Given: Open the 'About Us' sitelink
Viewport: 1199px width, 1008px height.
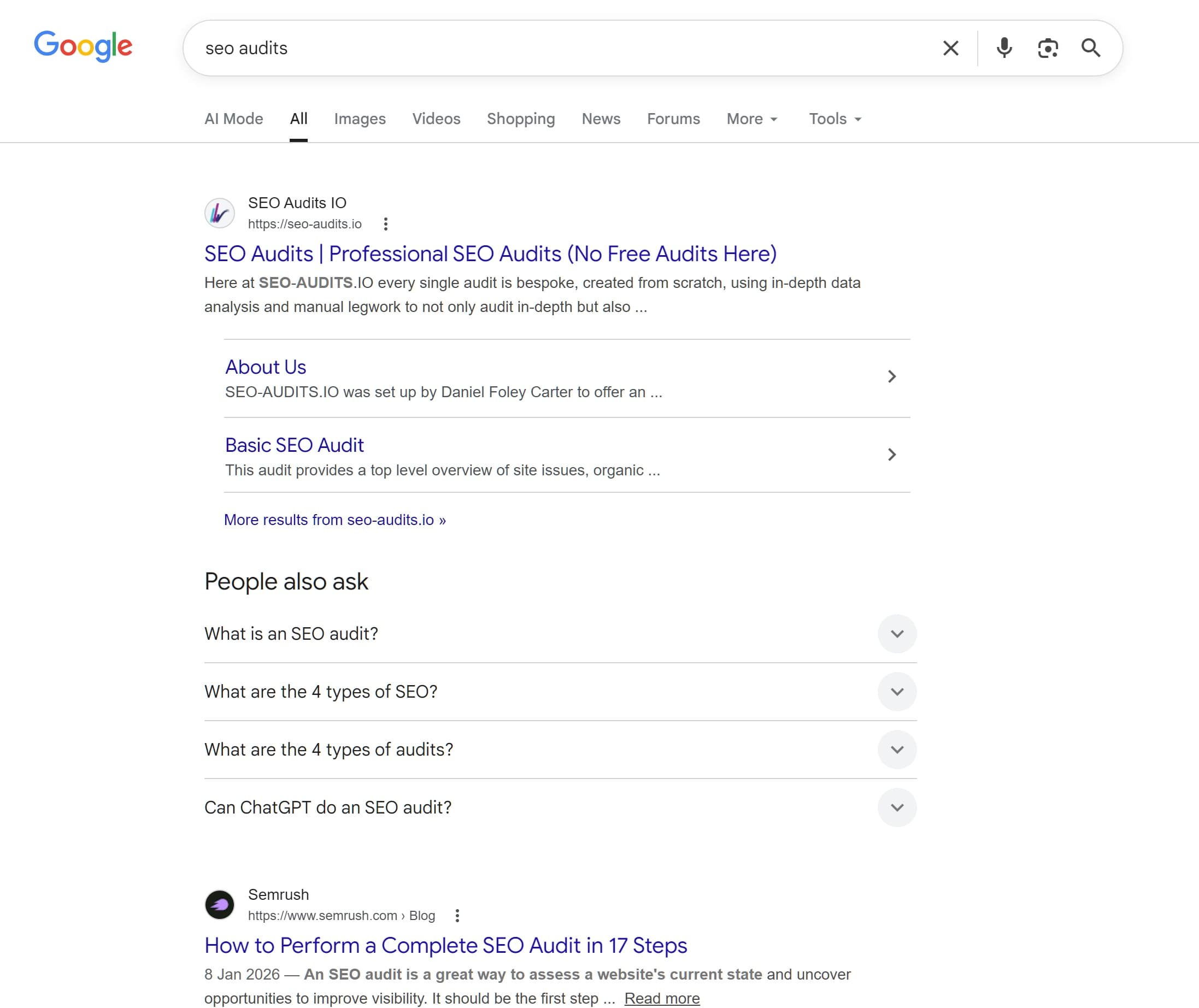Looking at the screenshot, I should pos(265,367).
